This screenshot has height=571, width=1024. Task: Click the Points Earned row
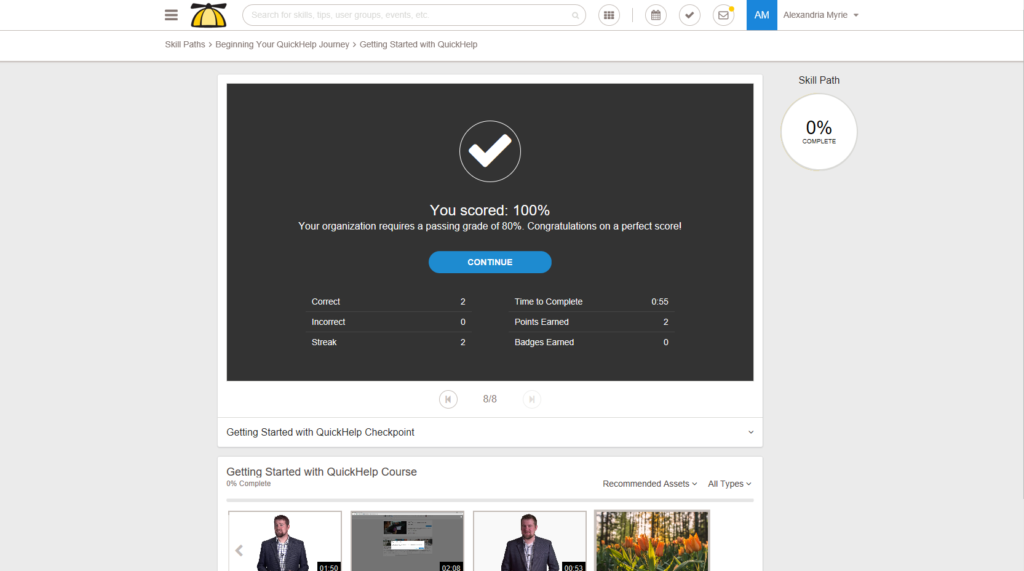coord(591,322)
